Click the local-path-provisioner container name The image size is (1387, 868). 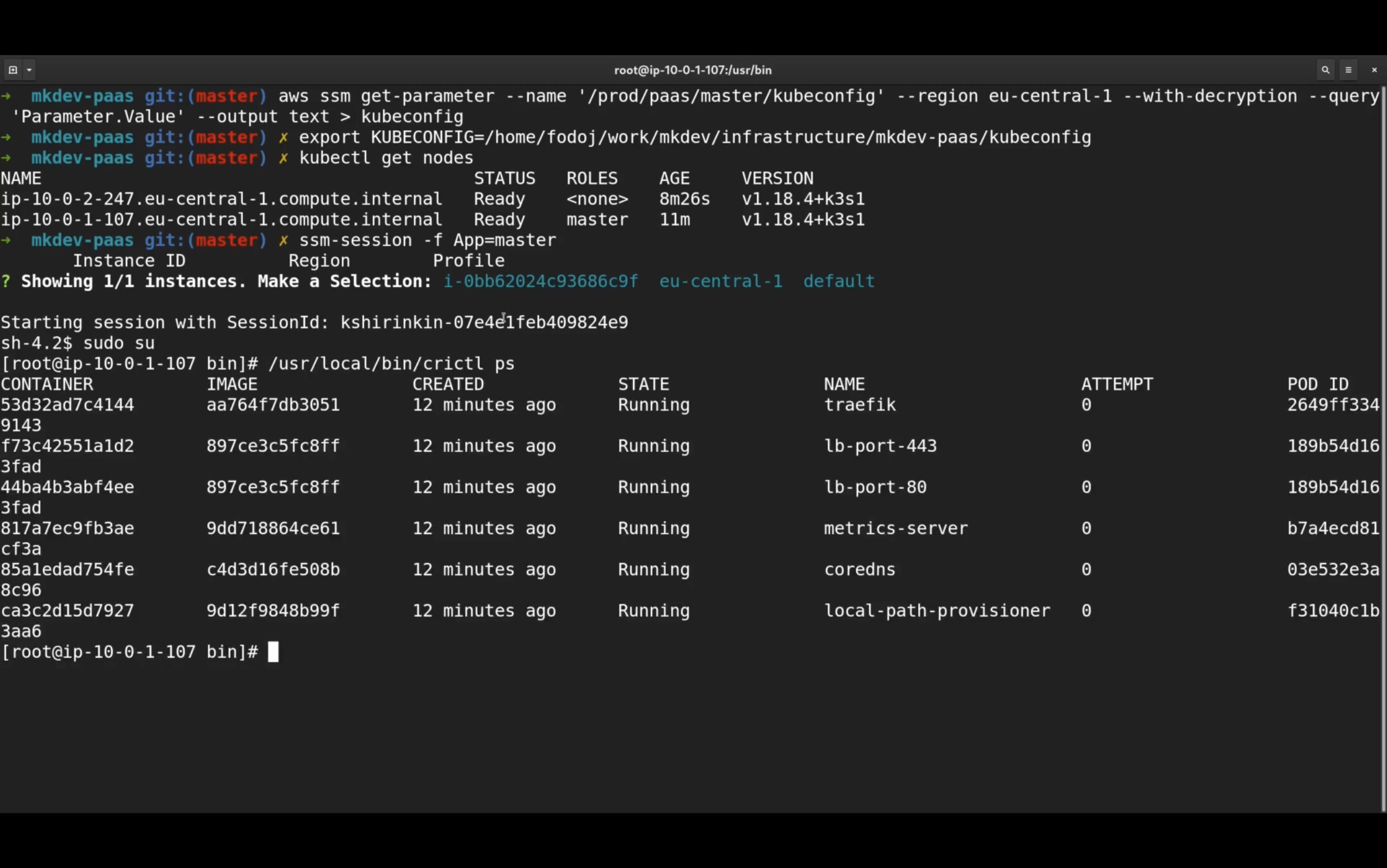937,611
